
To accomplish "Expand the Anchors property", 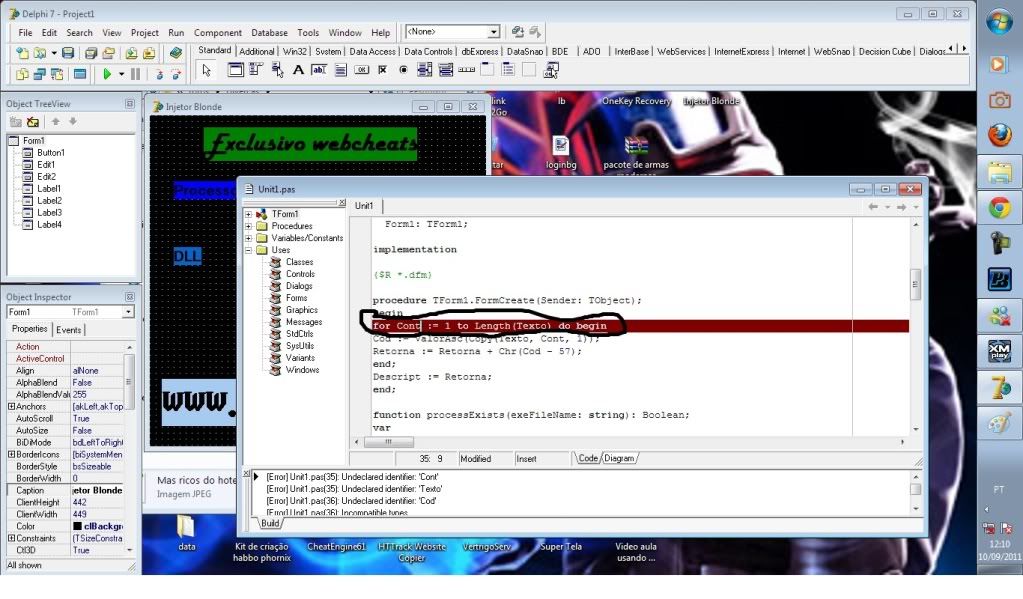I will 11,407.
